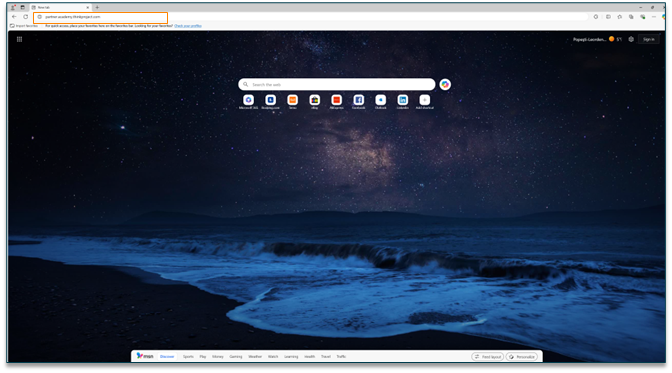Click the magnifier icon in search box
The width and height of the screenshot is (672, 373).
[x=246, y=84]
